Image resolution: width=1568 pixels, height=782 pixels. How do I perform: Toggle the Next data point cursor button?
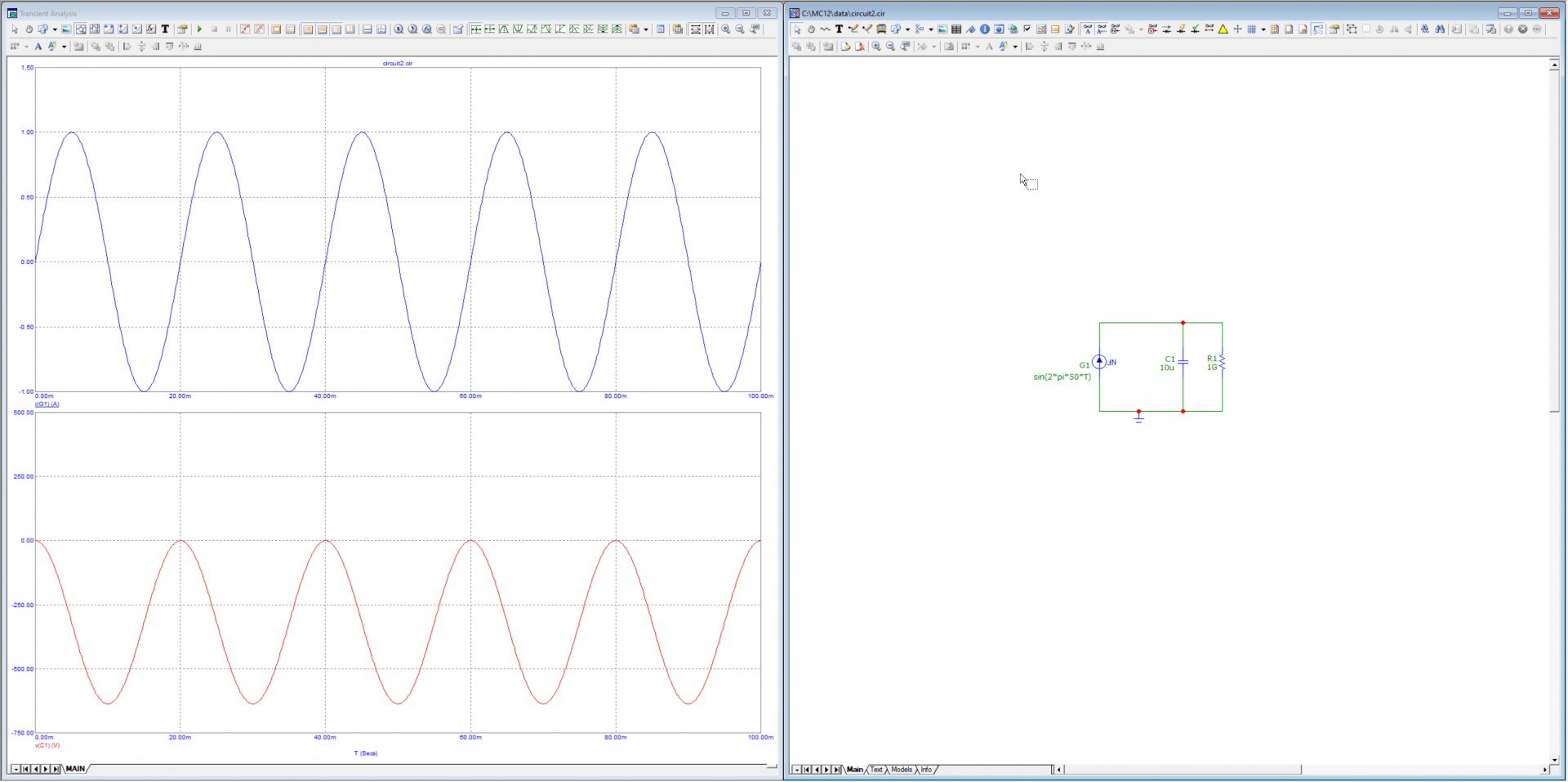point(476,29)
